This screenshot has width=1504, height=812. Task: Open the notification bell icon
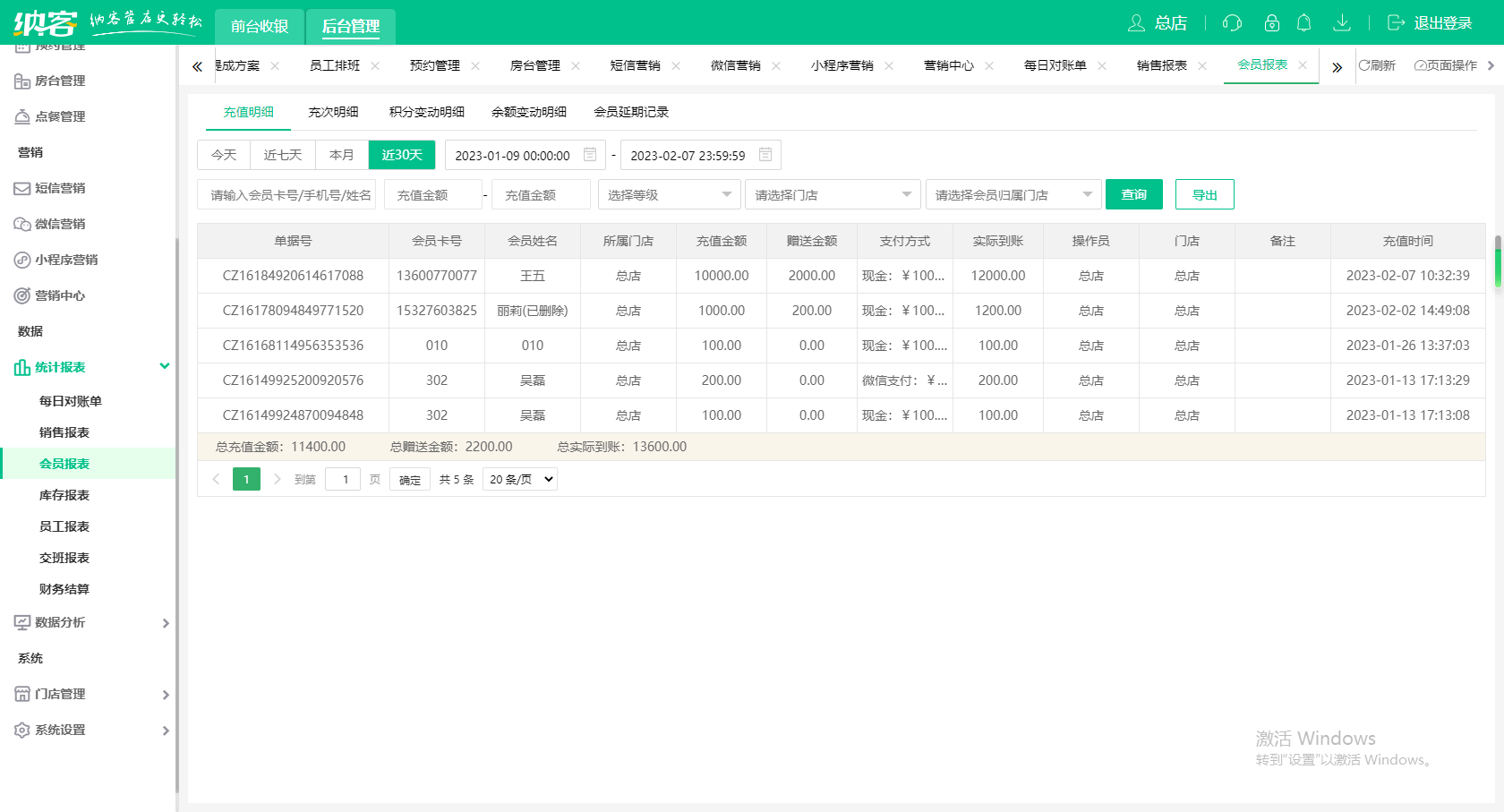click(1304, 23)
